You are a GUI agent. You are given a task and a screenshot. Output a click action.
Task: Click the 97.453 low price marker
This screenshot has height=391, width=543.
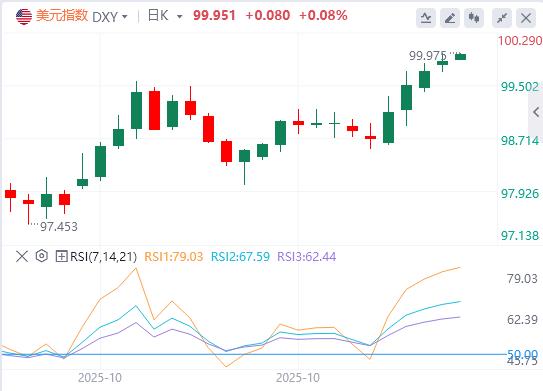point(59,227)
